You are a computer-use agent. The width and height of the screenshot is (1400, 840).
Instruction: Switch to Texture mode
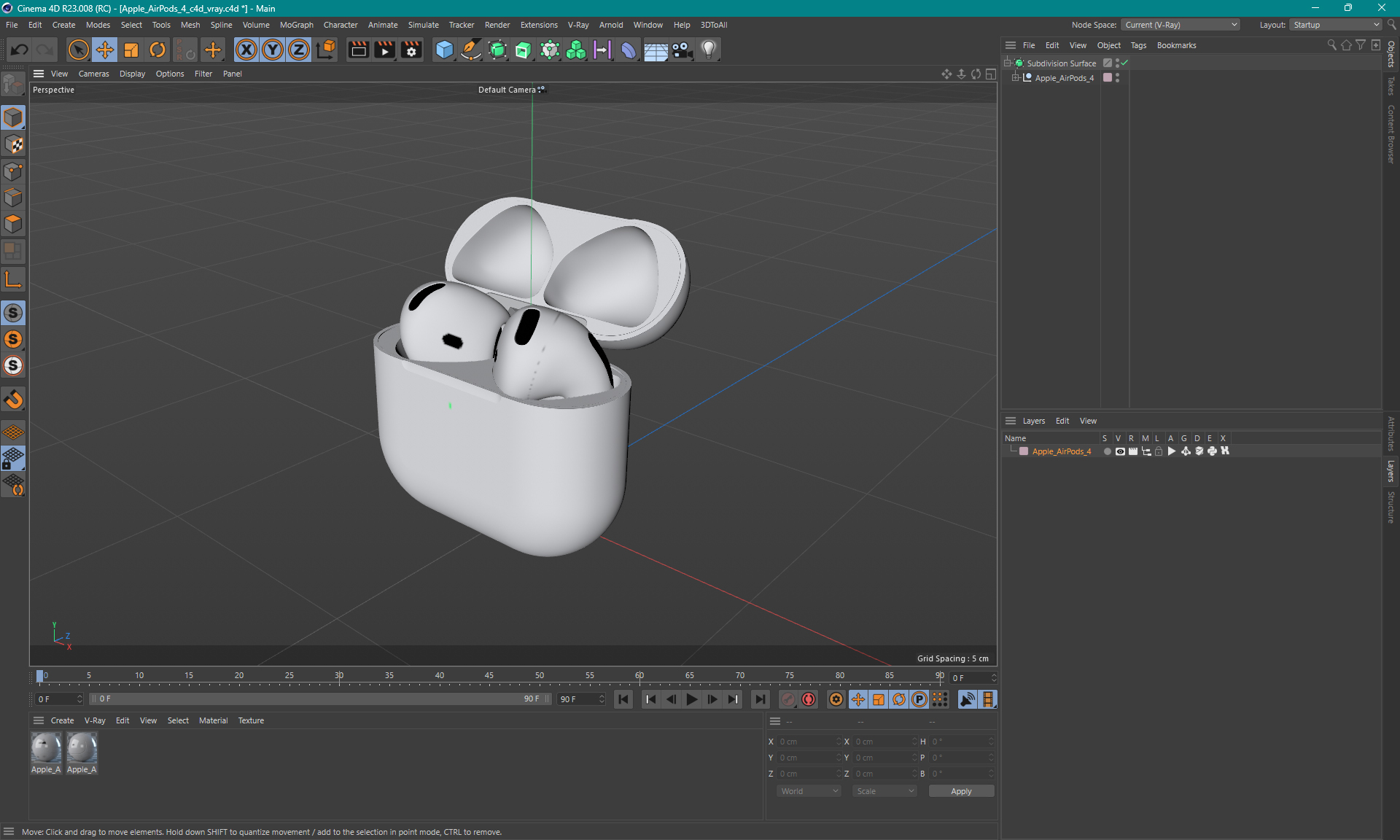coord(13,144)
